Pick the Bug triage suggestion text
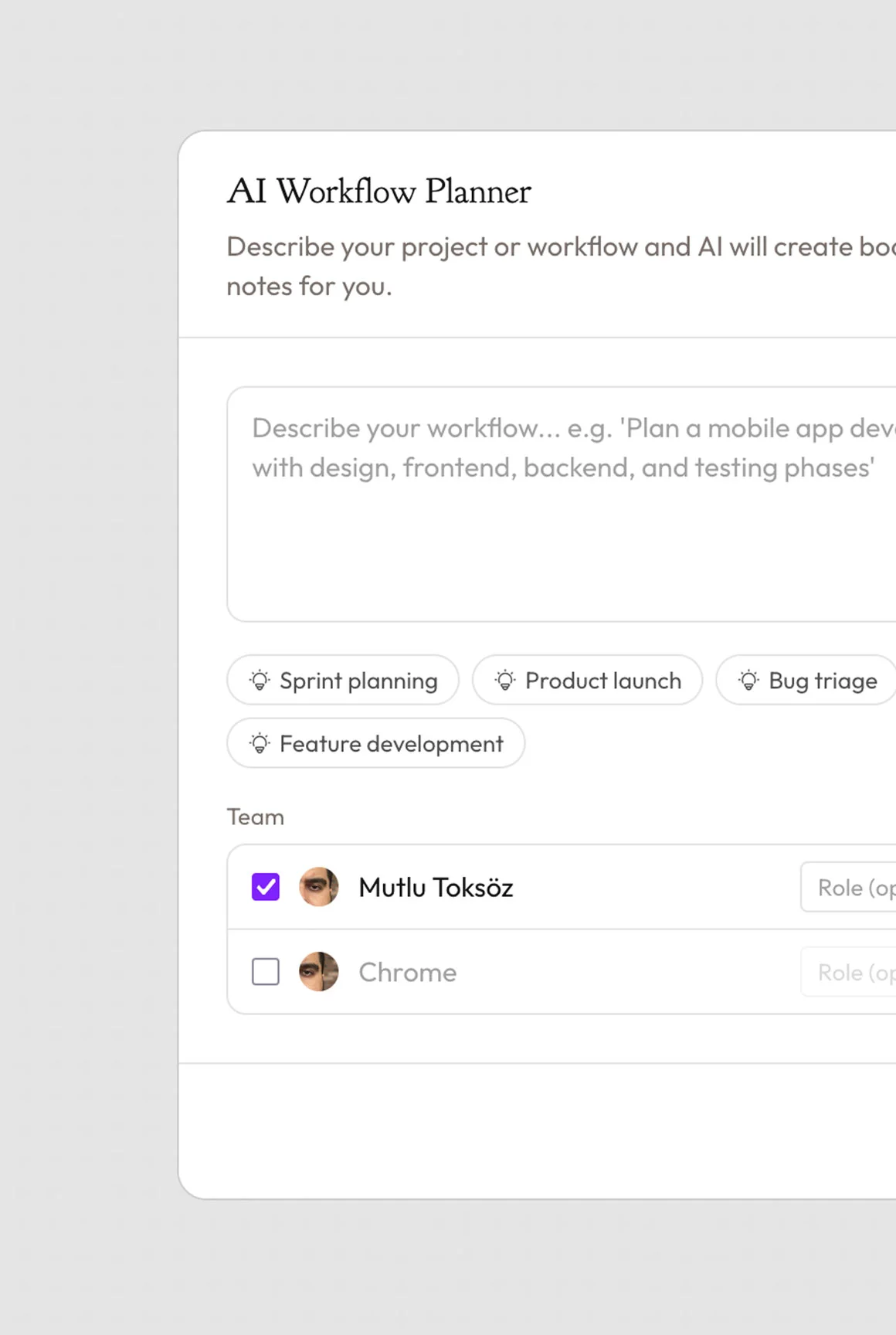This screenshot has width=896, height=1335. [x=823, y=681]
